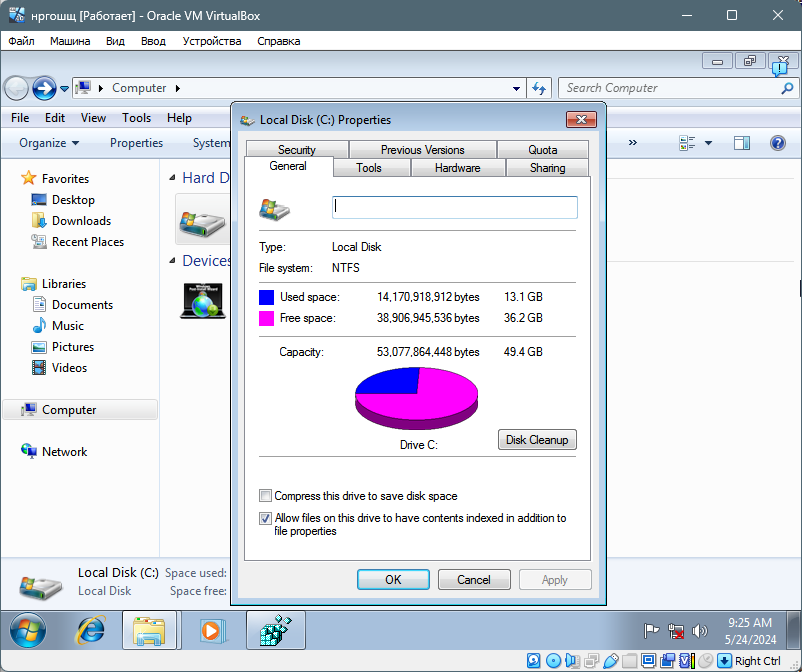
Task: Click the Back navigation arrow button
Action: click(16, 88)
